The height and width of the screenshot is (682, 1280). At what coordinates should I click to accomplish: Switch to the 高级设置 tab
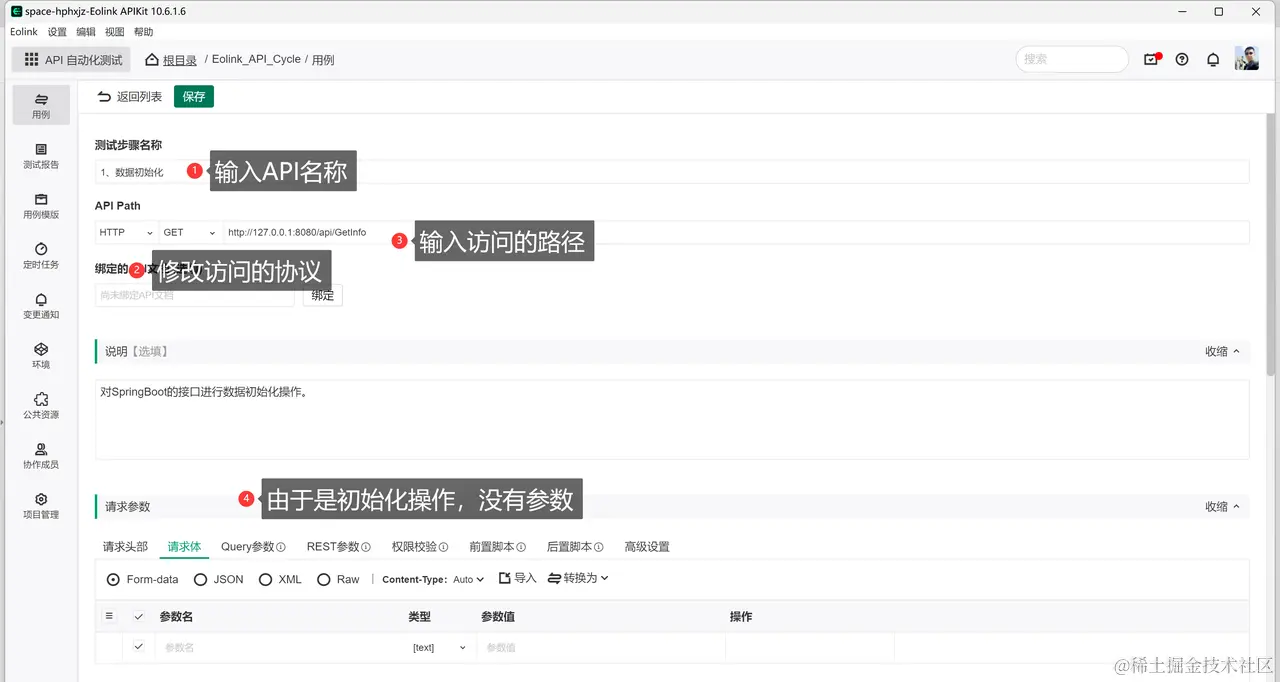647,547
